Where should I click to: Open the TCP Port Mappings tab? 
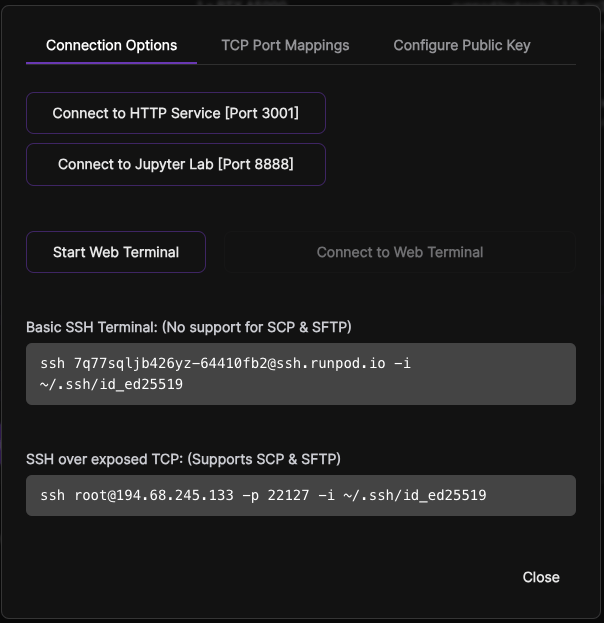coord(285,45)
